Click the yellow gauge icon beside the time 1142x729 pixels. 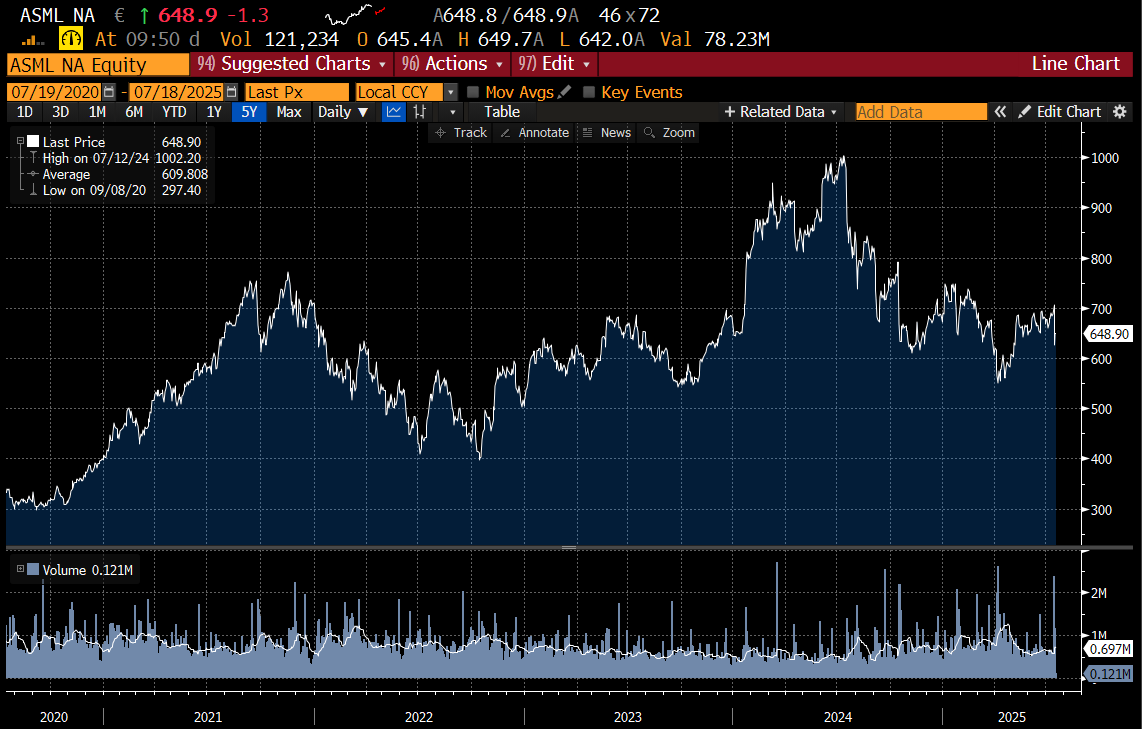[x=71, y=39]
